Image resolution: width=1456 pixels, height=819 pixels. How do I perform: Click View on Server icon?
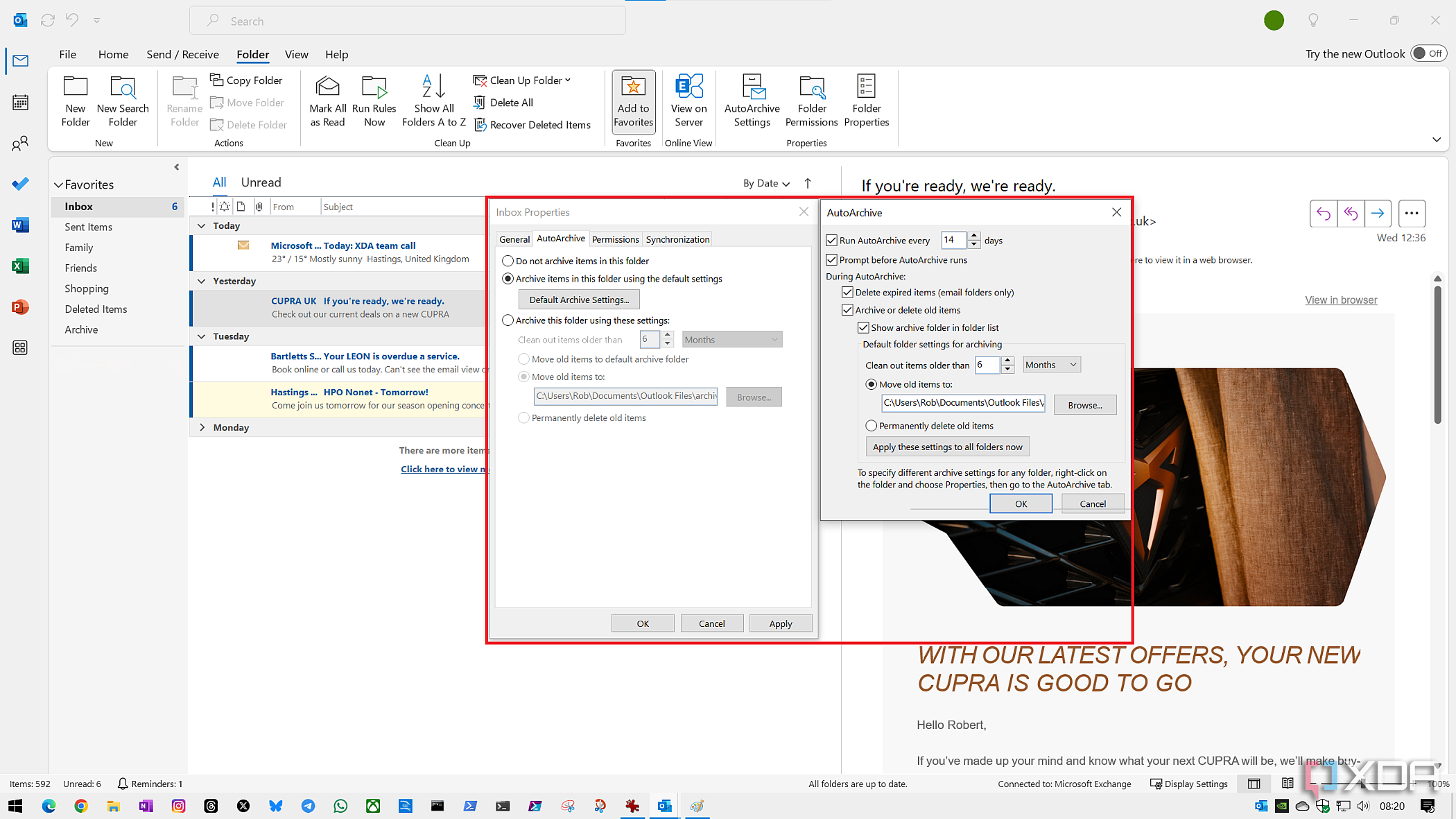pos(688,101)
